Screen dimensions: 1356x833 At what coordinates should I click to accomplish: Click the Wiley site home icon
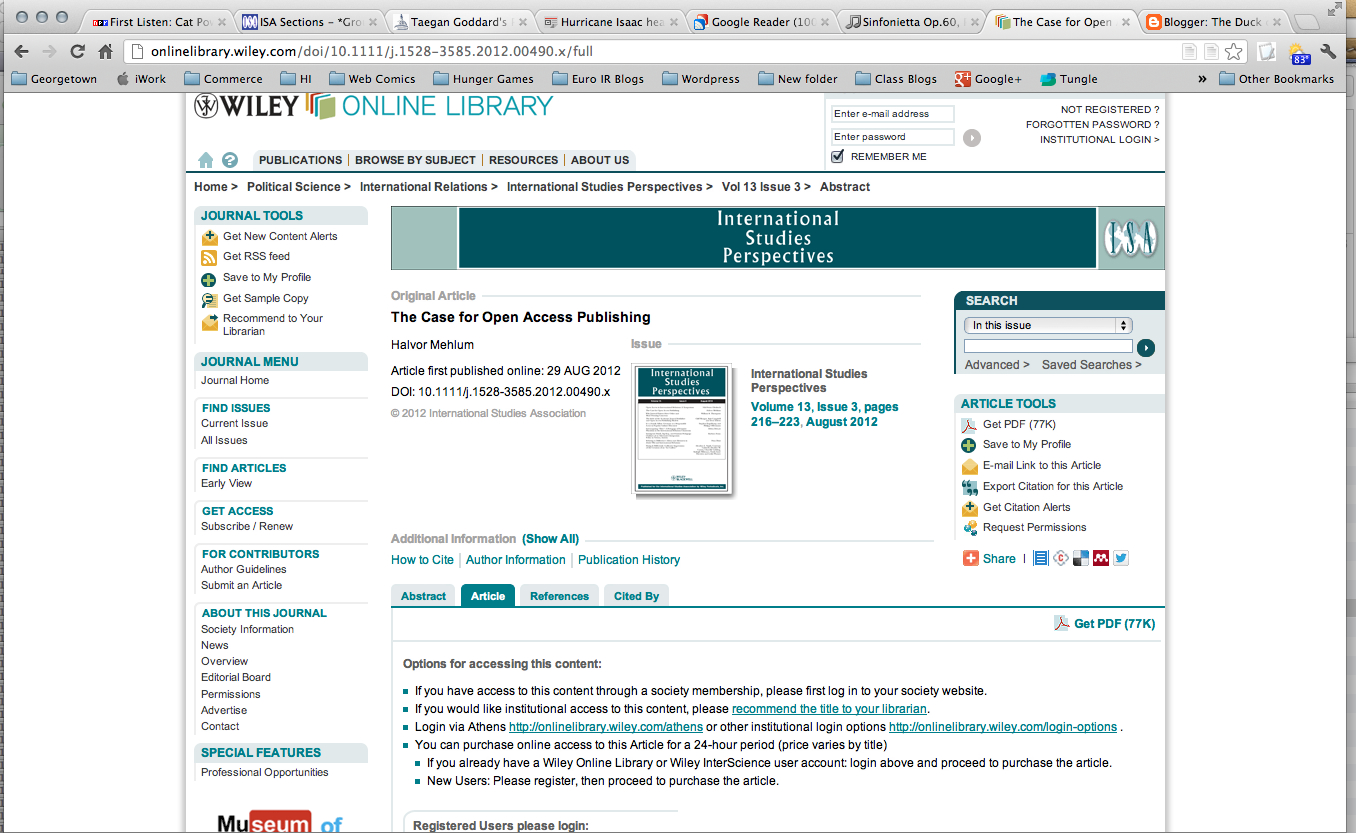pyautogui.click(x=206, y=160)
